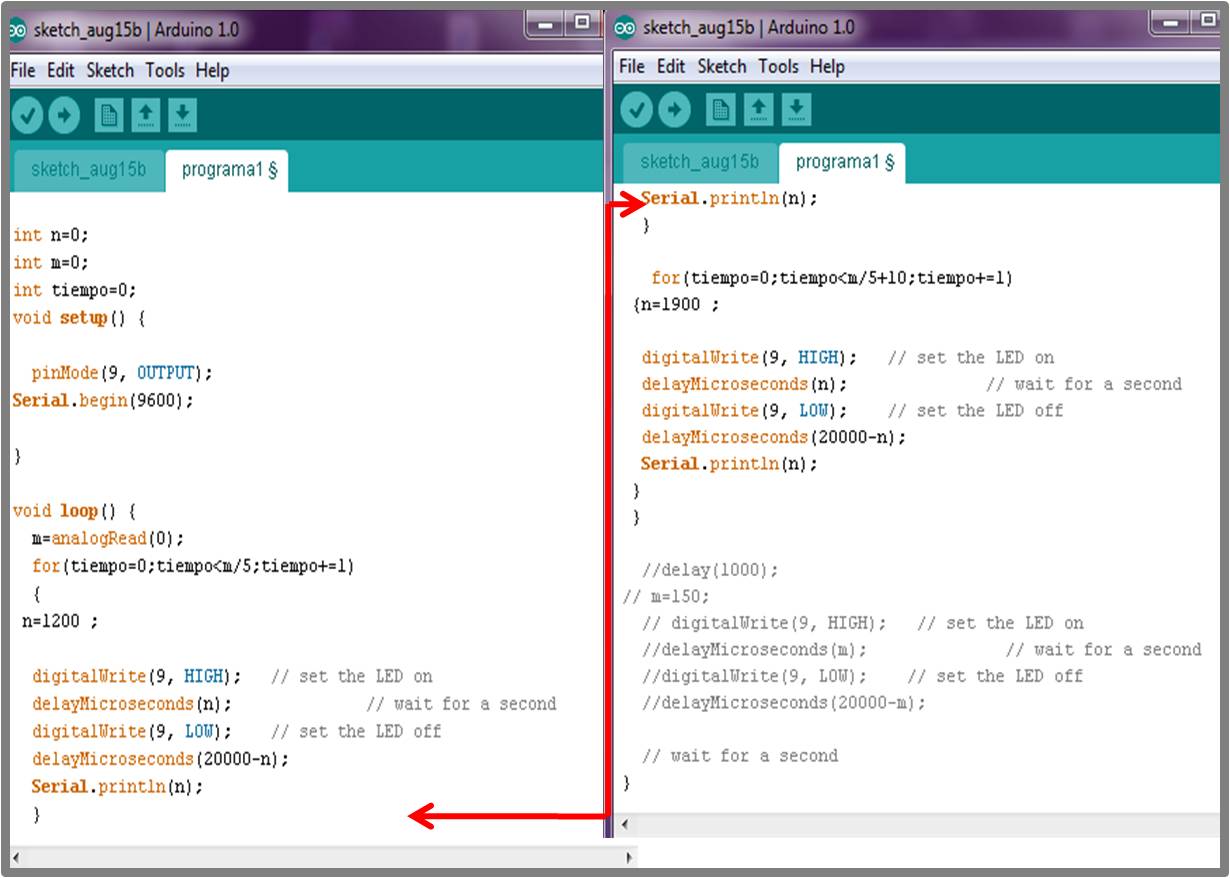
Task: Click Open sketch up-arrow icon in left window
Action: (x=146, y=117)
